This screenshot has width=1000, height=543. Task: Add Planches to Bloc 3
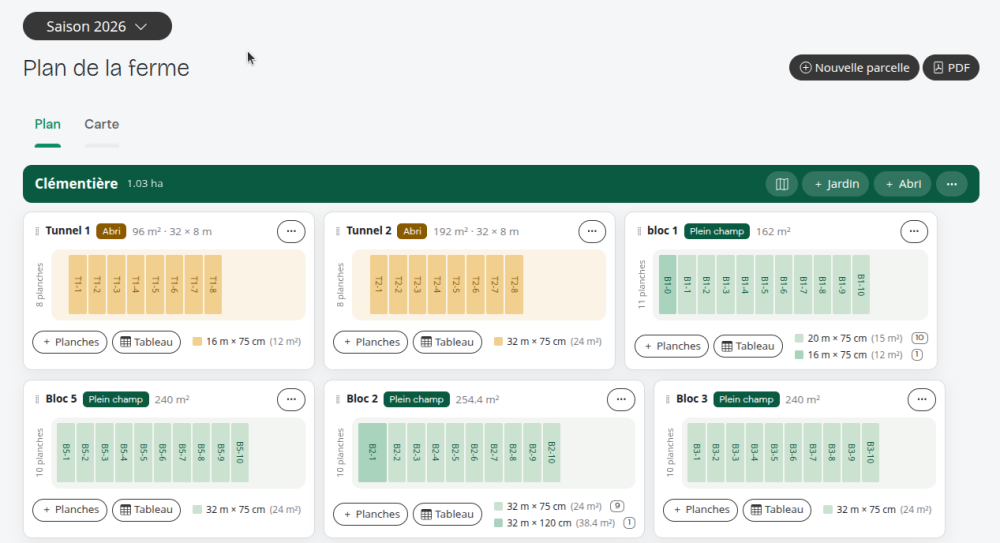point(701,510)
